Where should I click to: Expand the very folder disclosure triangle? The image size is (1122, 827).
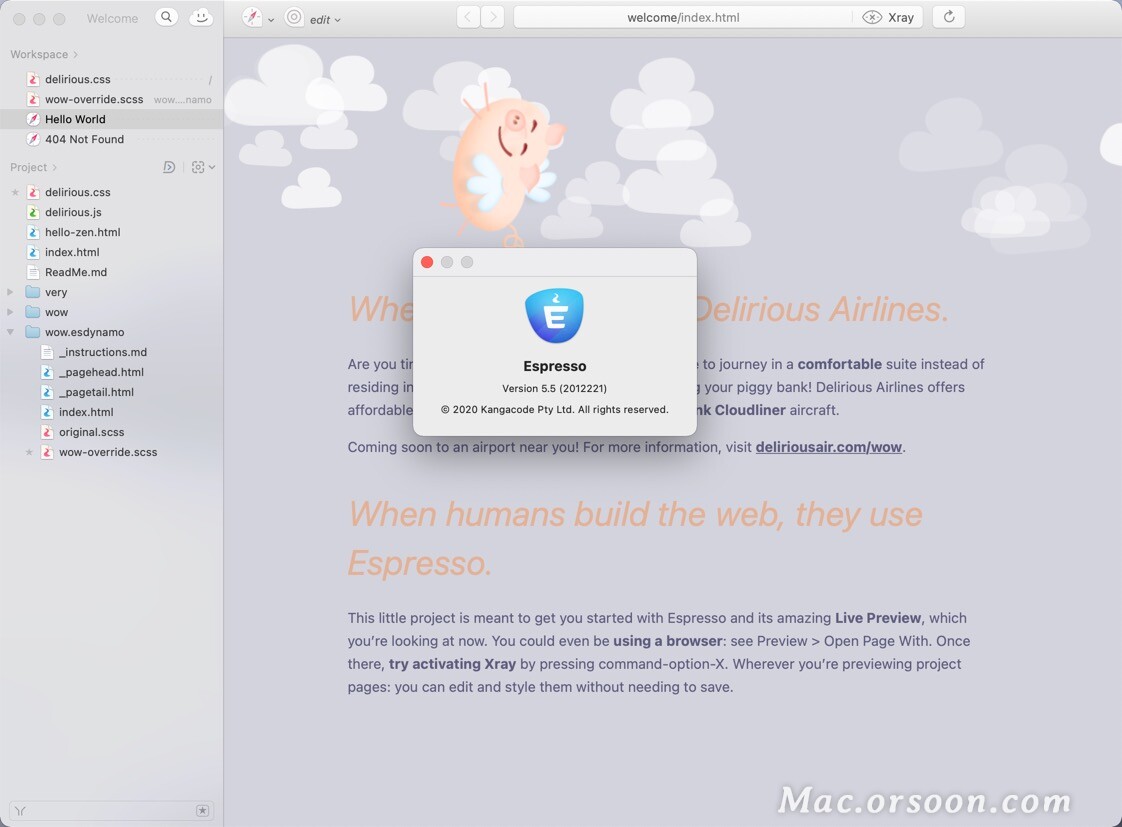click(x=10, y=292)
